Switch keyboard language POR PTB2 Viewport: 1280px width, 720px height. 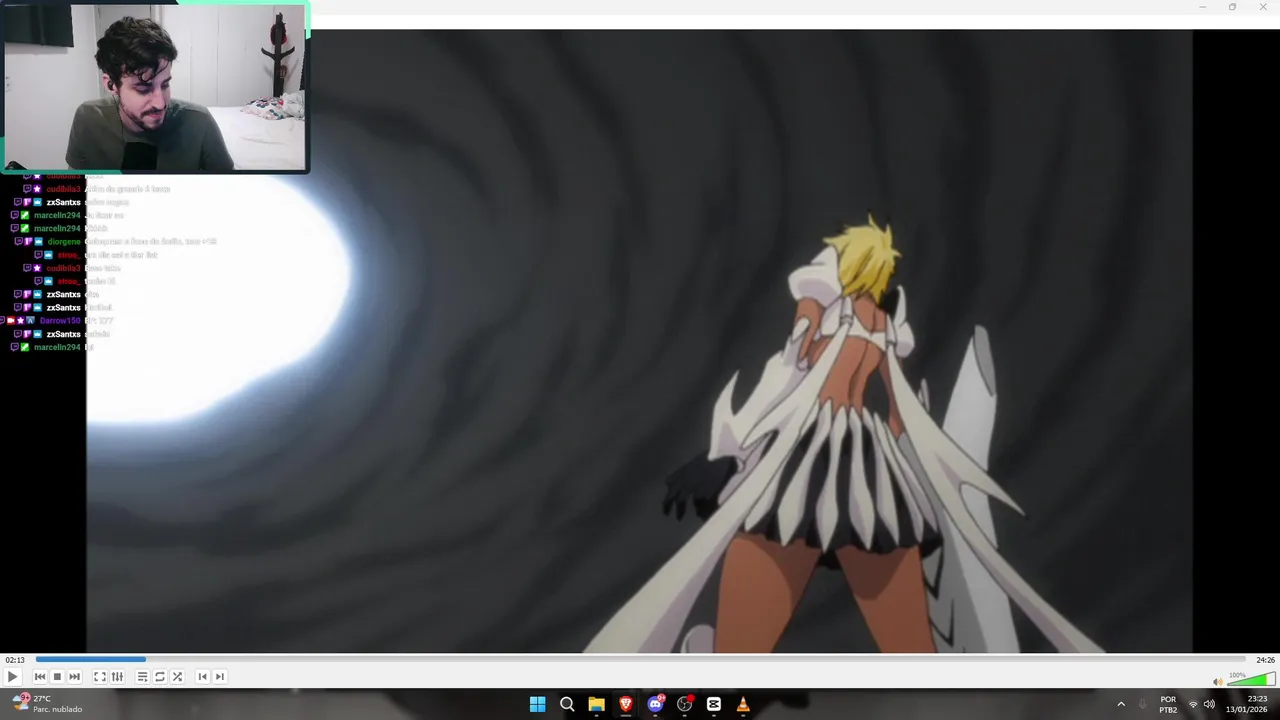[1168, 704]
